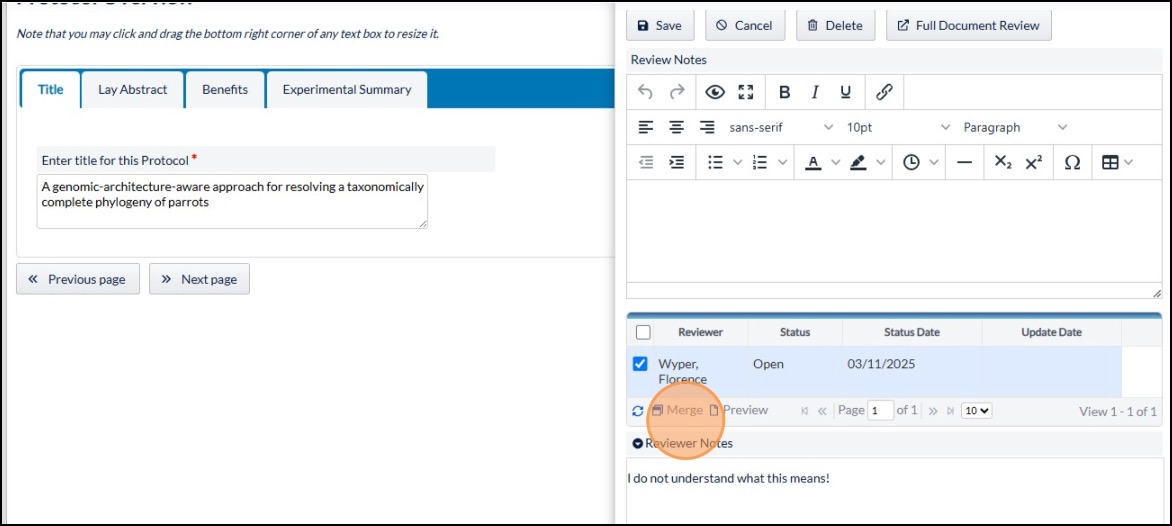Switch to the Benefits tab

click(225, 90)
